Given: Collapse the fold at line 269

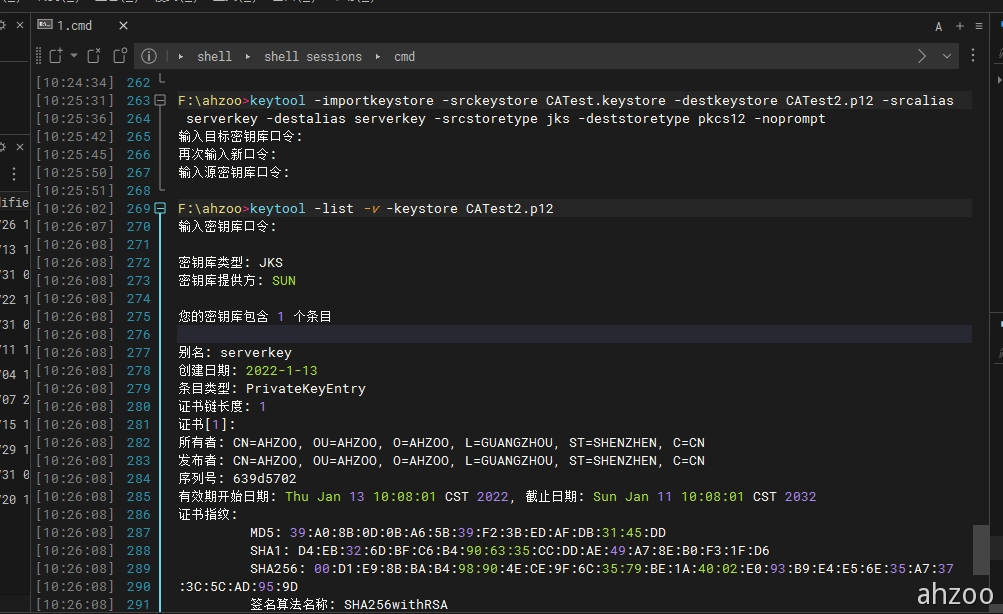Looking at the screenshot, I should (x=160, y=209).
